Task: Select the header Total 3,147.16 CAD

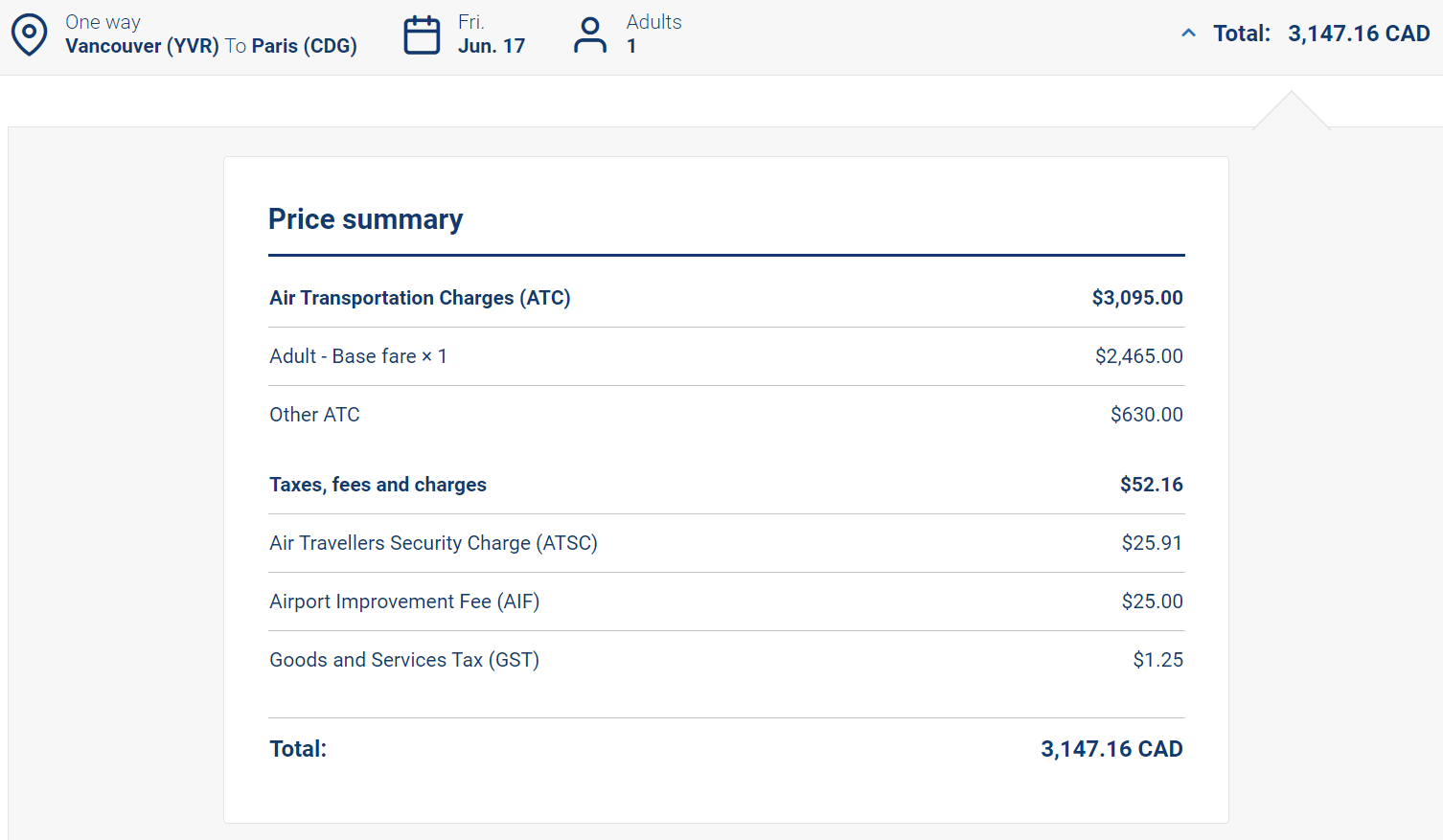Action: [x=1320, y=34]
